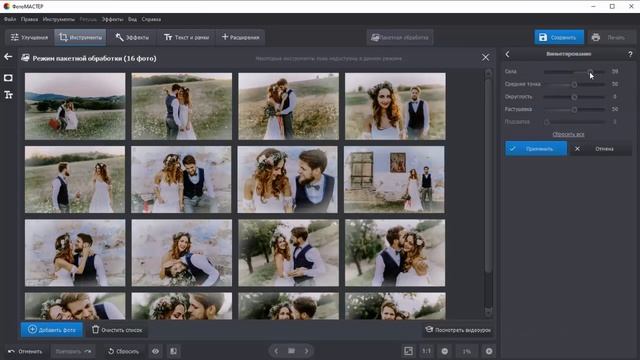Image resolution: width=640 pixels, height=360 pixels.
Task: Open the Файл menu
Action: pos(10,19)
